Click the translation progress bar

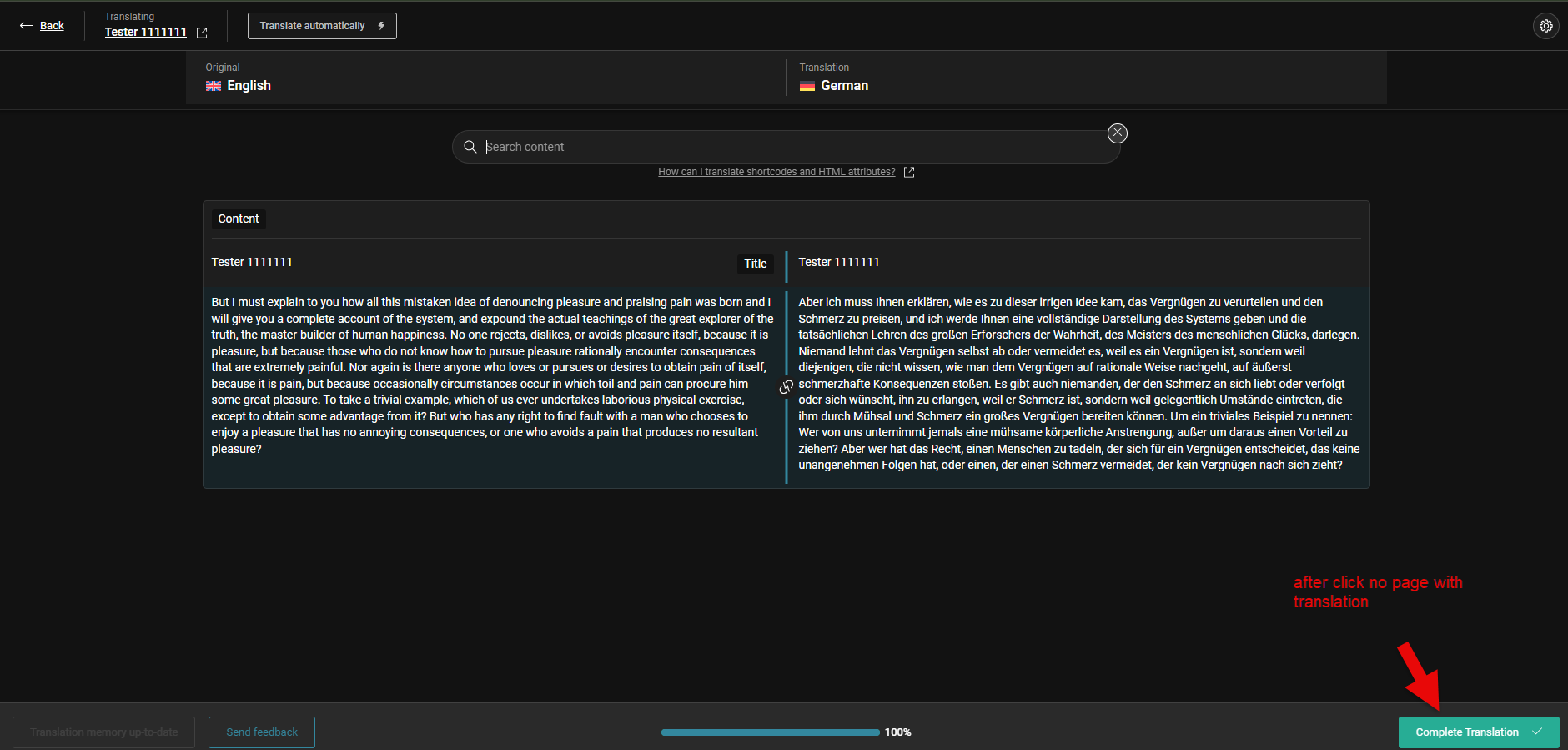tap(769, 732)
